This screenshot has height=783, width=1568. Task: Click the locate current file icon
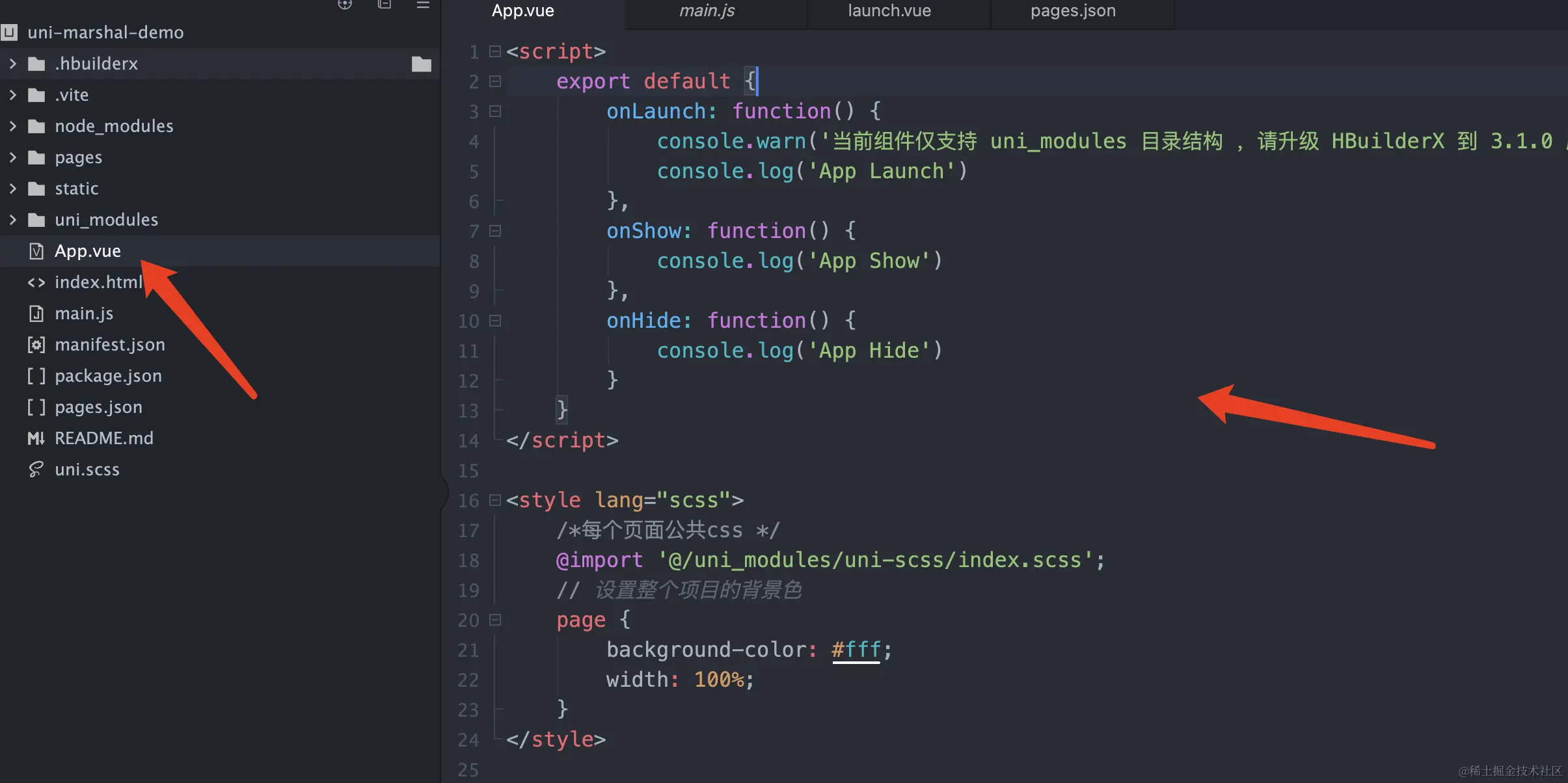tap(345, 5)
